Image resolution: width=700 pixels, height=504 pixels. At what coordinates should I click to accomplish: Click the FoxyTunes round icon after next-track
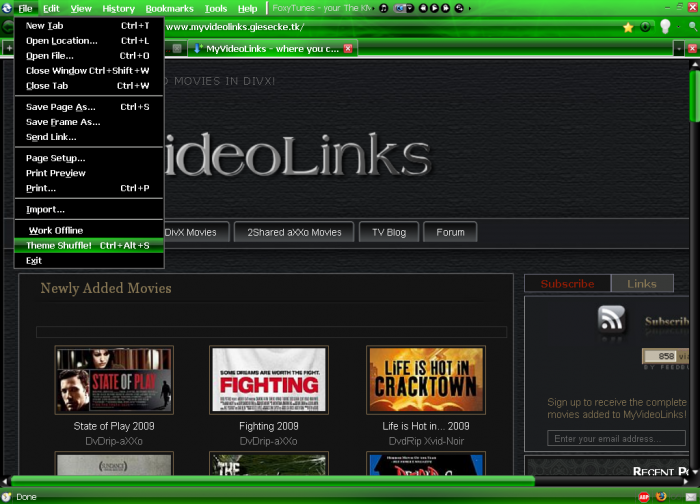click(x=459, y=8)
